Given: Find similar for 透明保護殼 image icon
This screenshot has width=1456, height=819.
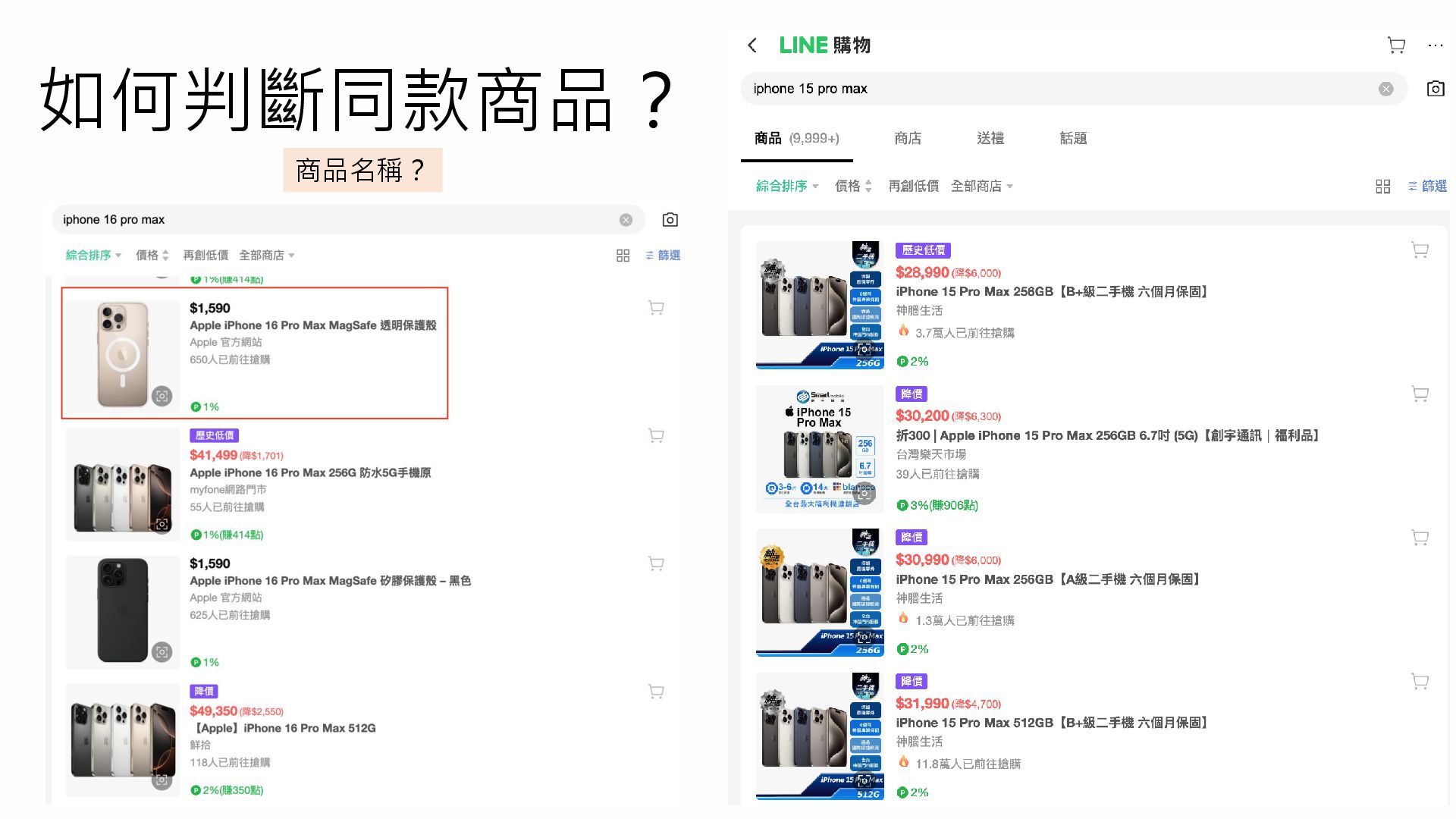Looking at the screenshot, I should point(162,396).
